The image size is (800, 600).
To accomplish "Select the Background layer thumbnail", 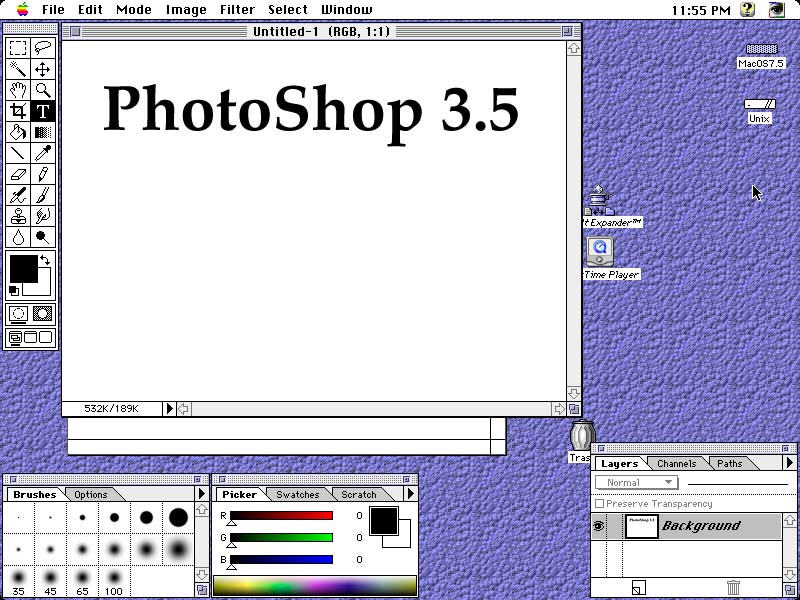I will 641,526.
